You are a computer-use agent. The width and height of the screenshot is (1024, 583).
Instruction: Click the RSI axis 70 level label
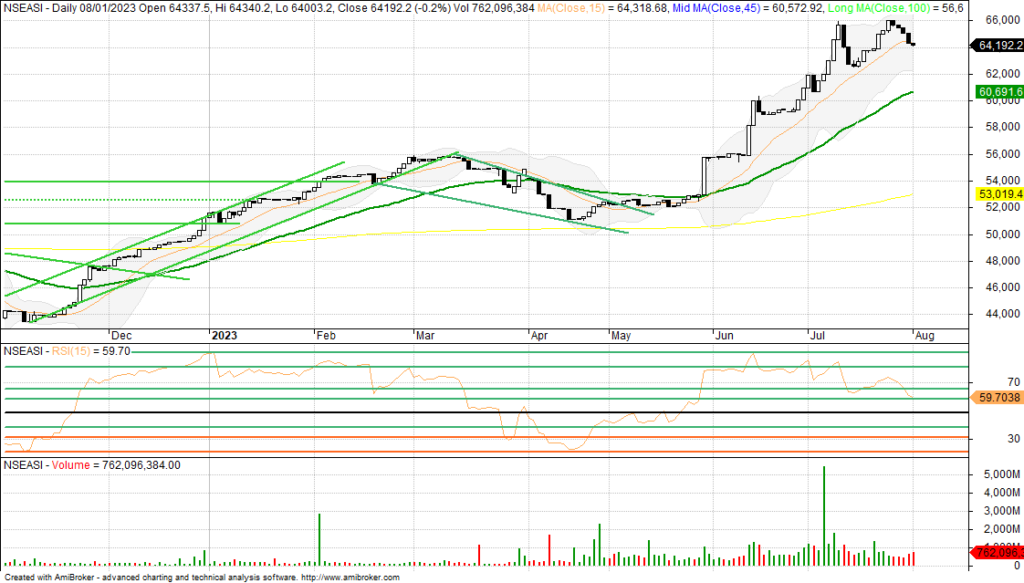click(985, 382)
